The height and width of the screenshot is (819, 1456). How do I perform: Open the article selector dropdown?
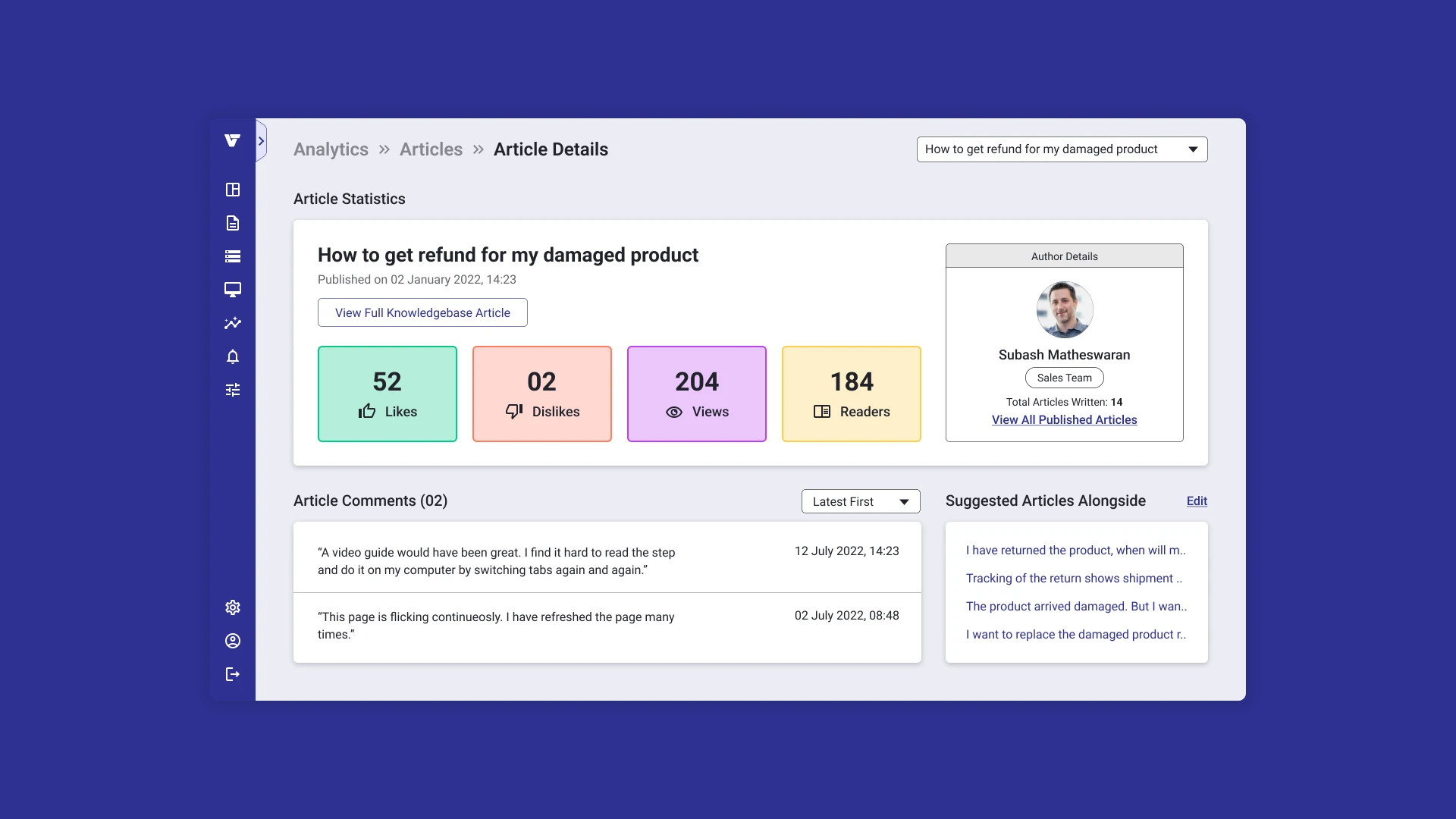tap(1062, 149)
